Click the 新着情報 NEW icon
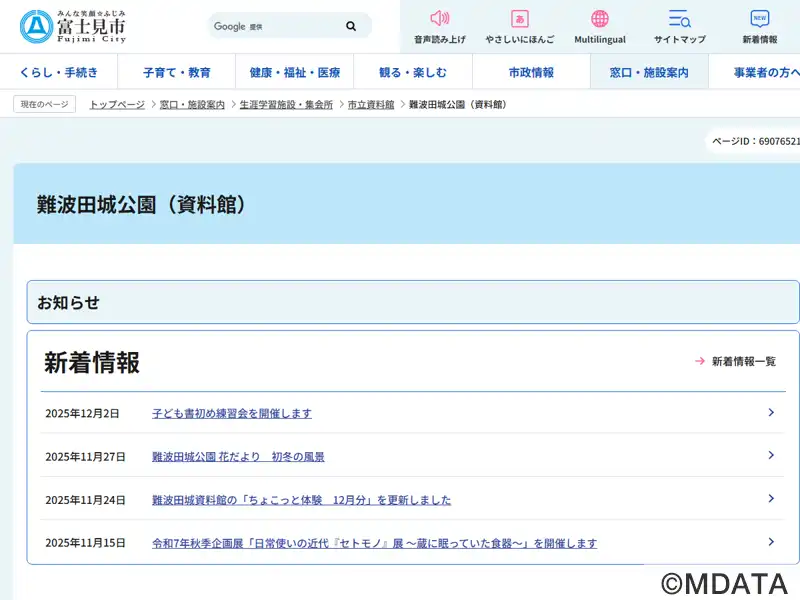This screenshot has height=600, width=800. (760, 19)
